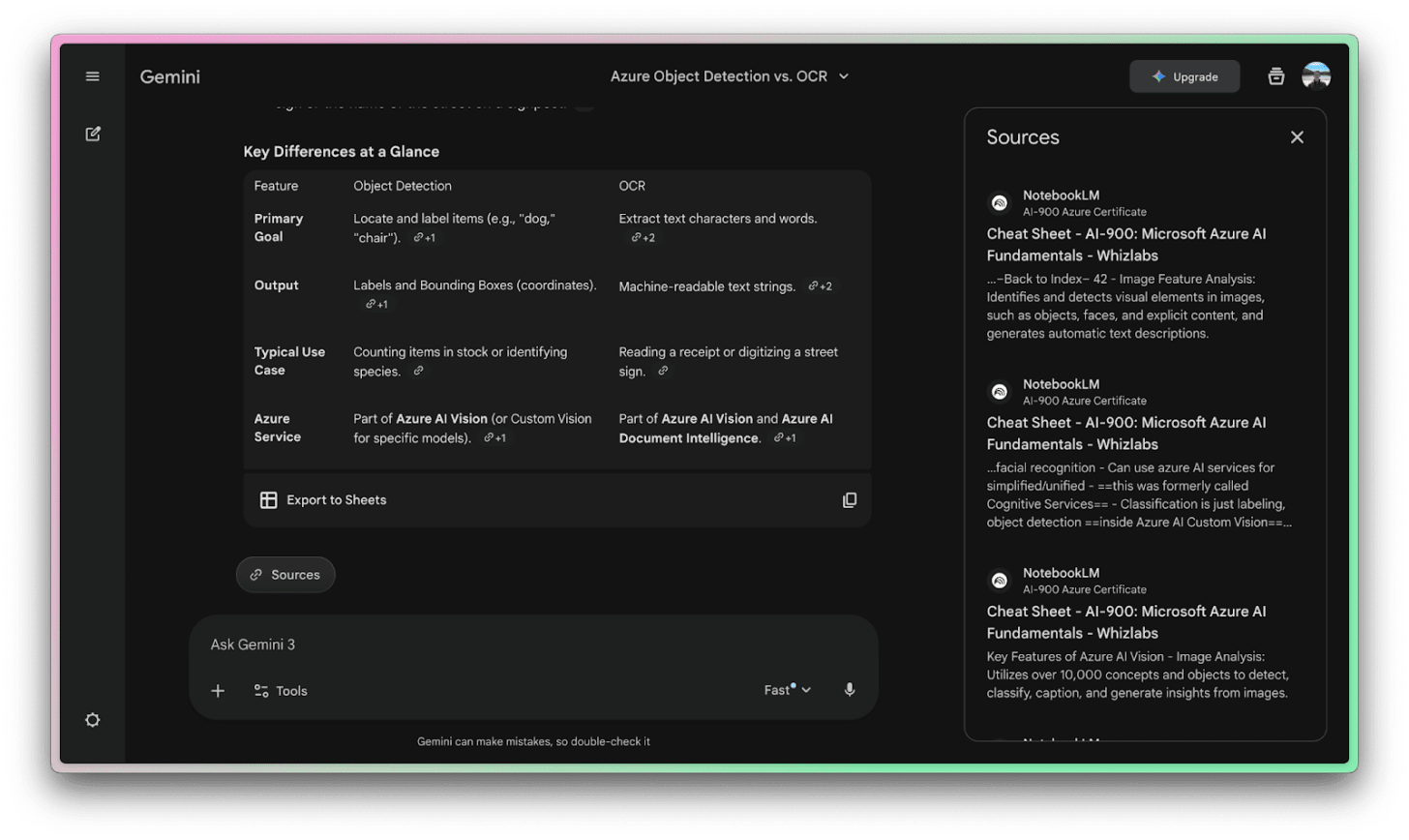Click first source's AI-900 Azure Certificate subtitle
Screen dimensions: 1409x840
[x=1085, y=212]
